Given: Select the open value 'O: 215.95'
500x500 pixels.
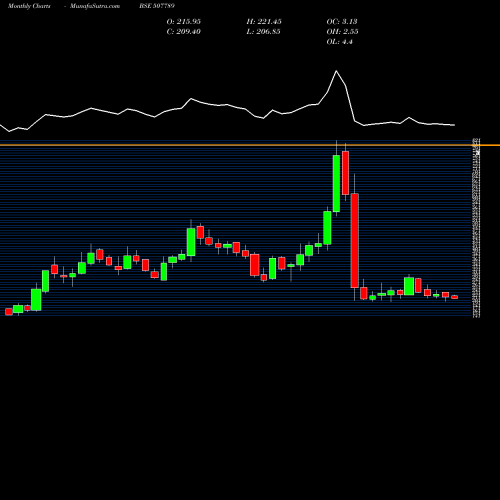Looking at the screenshot, I should 184,22.
